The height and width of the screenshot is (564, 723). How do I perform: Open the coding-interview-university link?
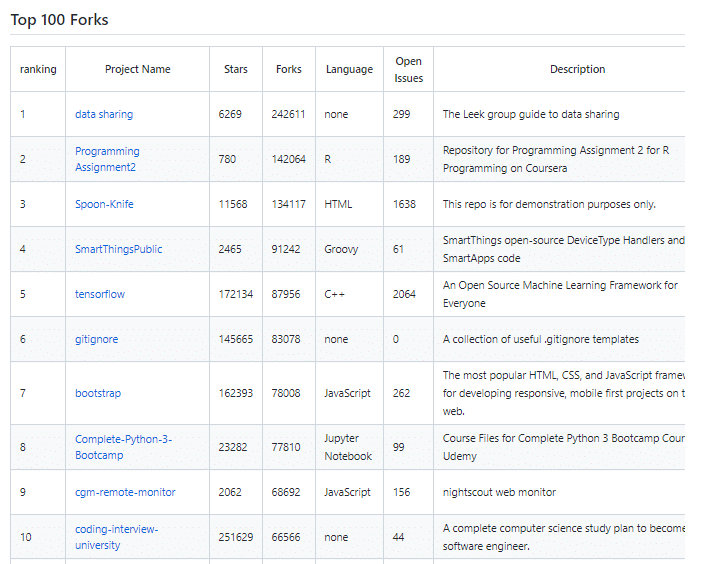[116, 537]
